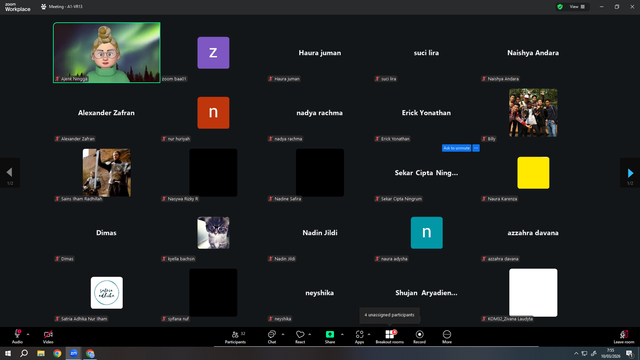This screenshot has width=640, height=360.
Task: Click the purple Z avatar of zoom baa01
Action: click(x=213, y=53)
